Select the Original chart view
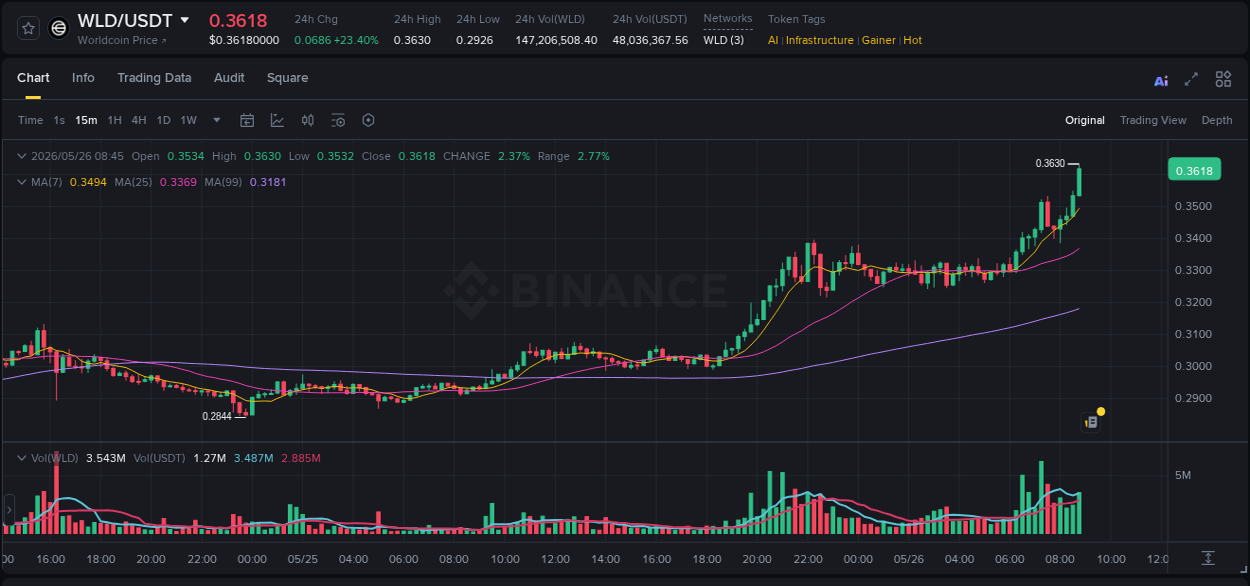This screenshot has height=586, width=1250. 1085,120
